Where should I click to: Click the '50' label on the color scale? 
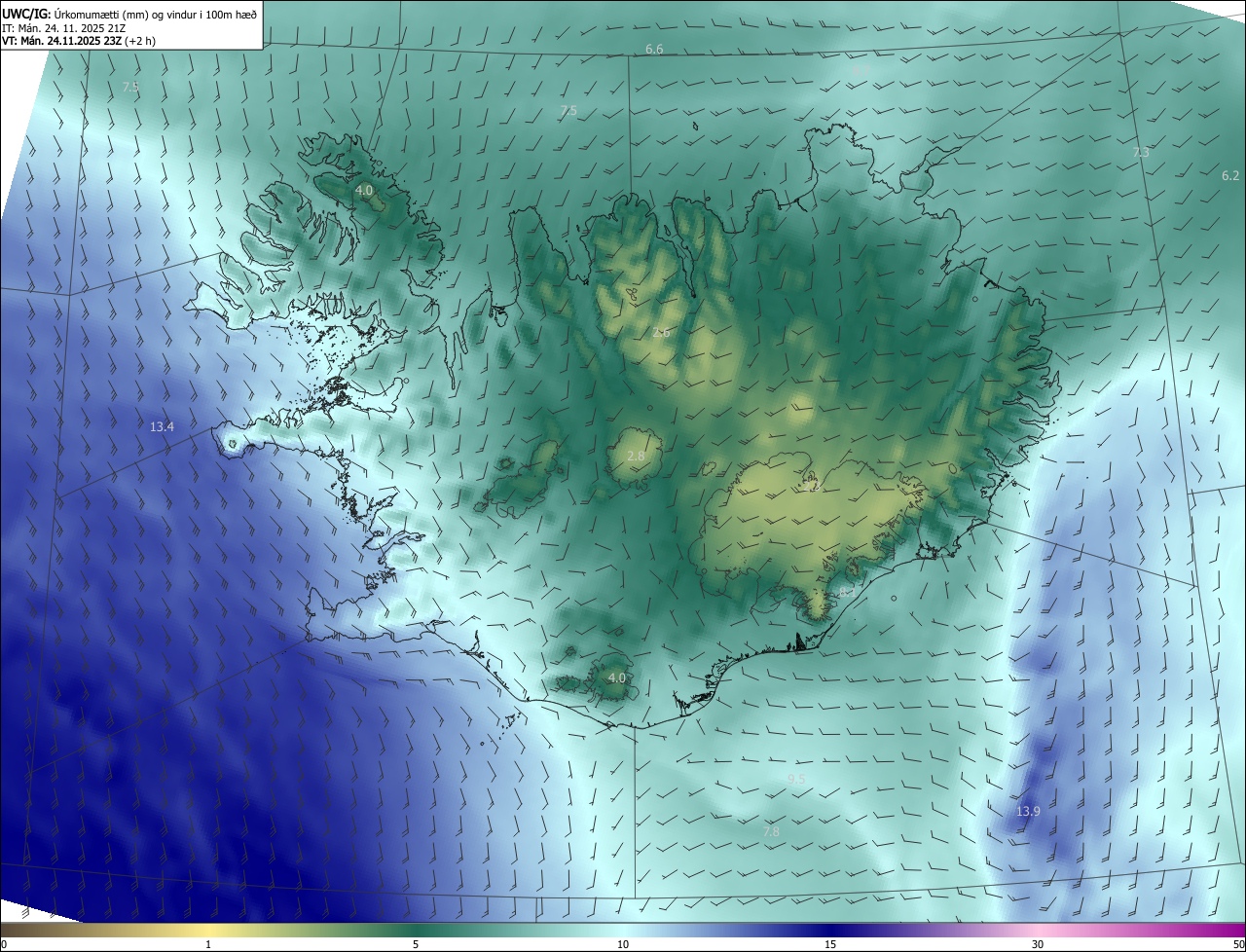[1238, 944]
